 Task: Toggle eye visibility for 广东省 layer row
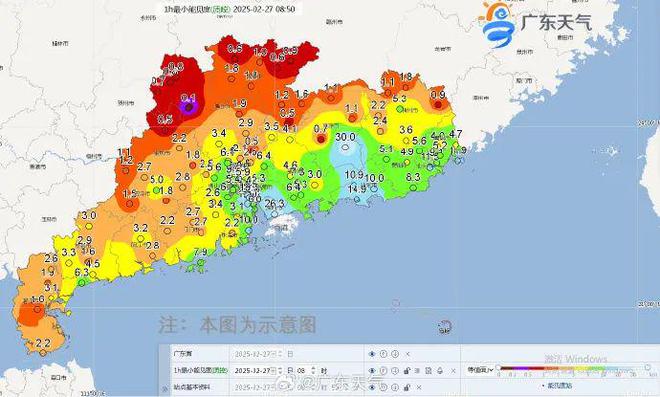pyautogui.click(x=372, y=354)
